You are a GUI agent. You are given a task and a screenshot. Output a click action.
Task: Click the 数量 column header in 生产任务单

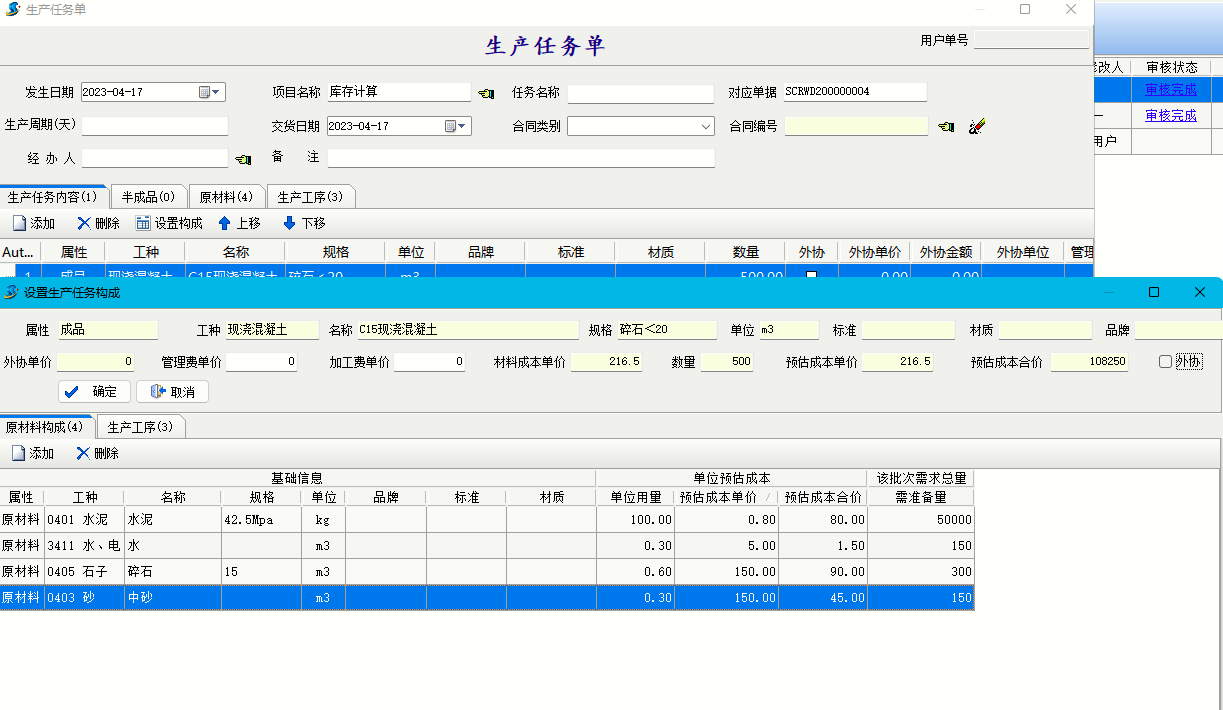(745, 252)
